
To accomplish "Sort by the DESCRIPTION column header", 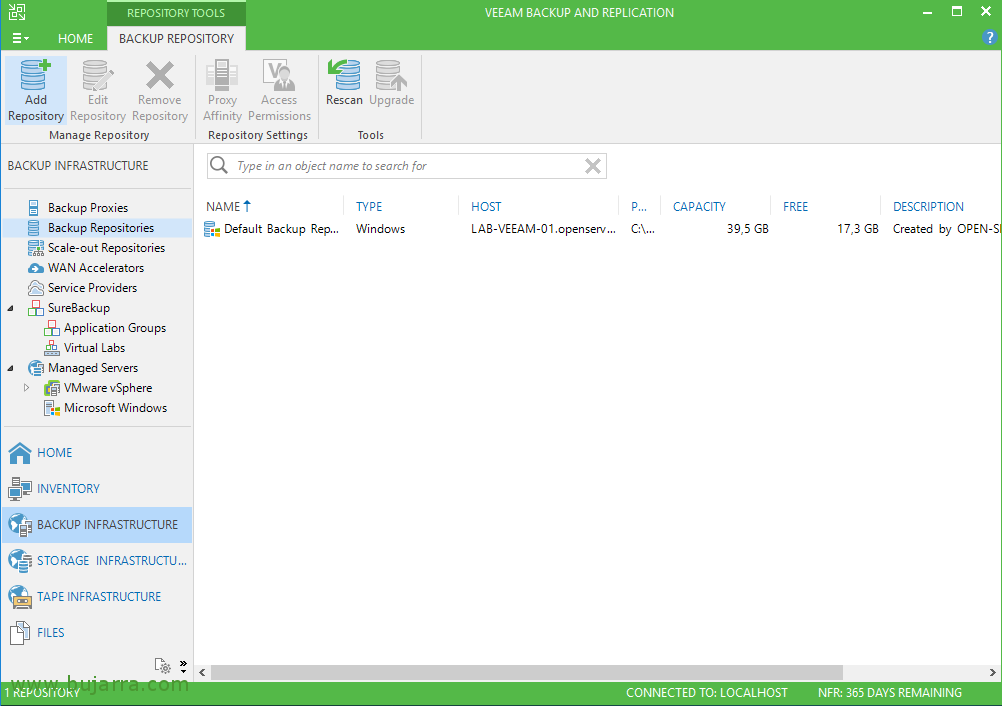I will [928, 207].
